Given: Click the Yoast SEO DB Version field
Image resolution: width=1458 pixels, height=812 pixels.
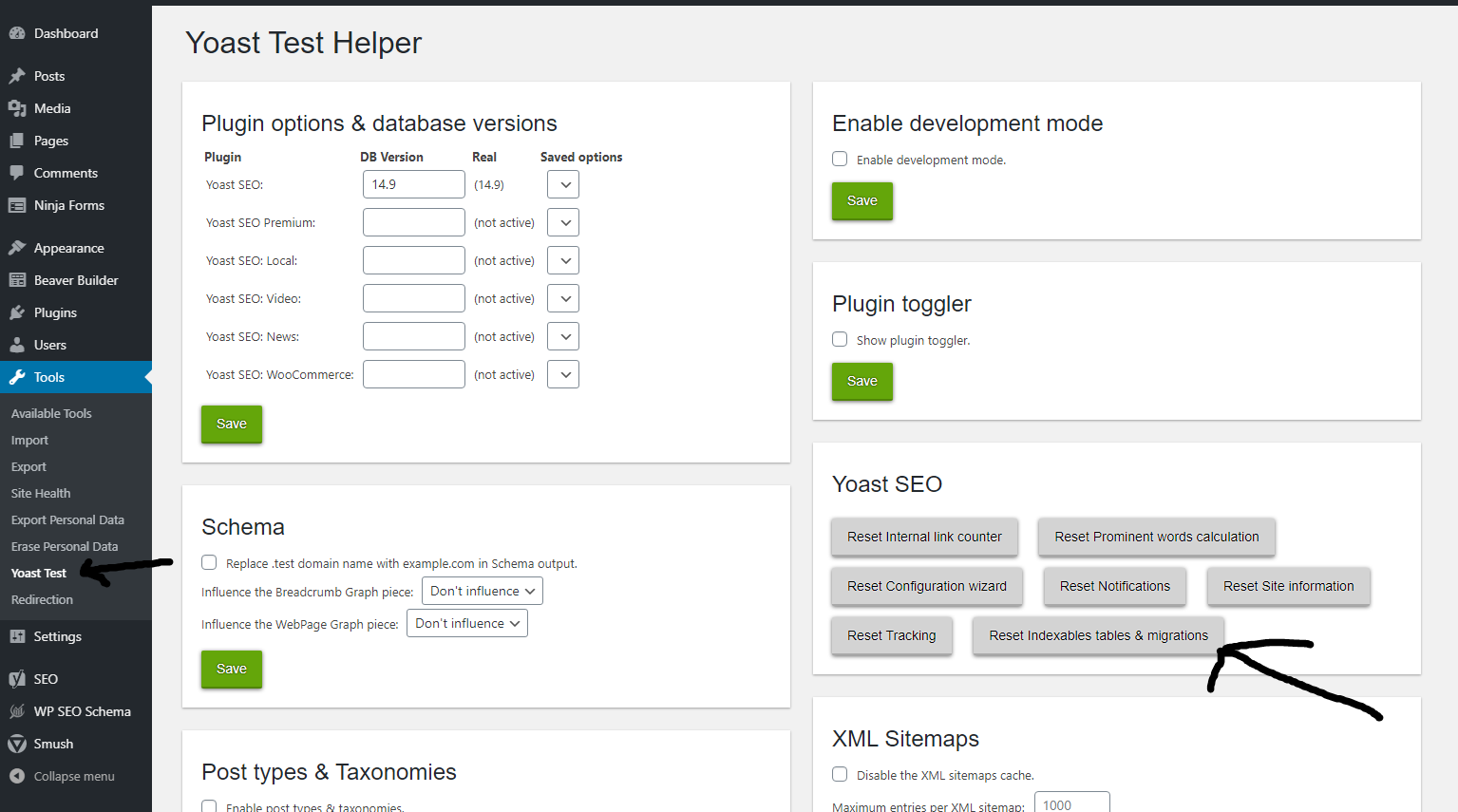Looking at the screenshot, I should [414, 184].
